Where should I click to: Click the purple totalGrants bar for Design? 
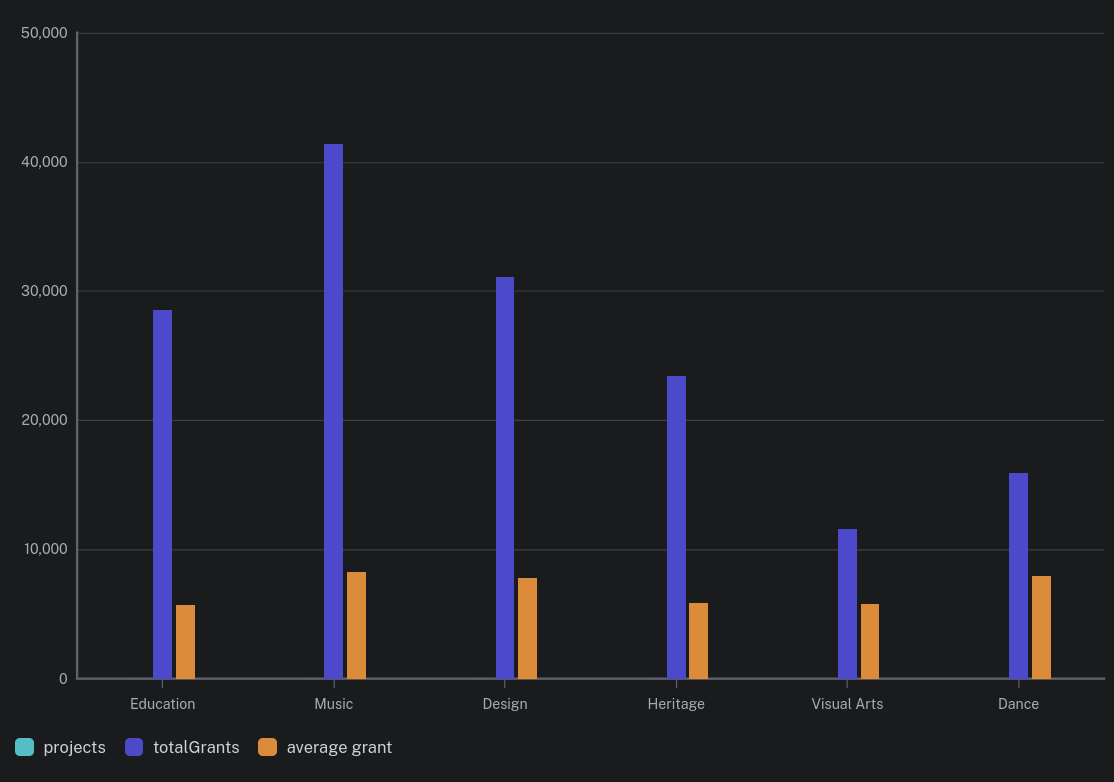click(x=504, y=475)
